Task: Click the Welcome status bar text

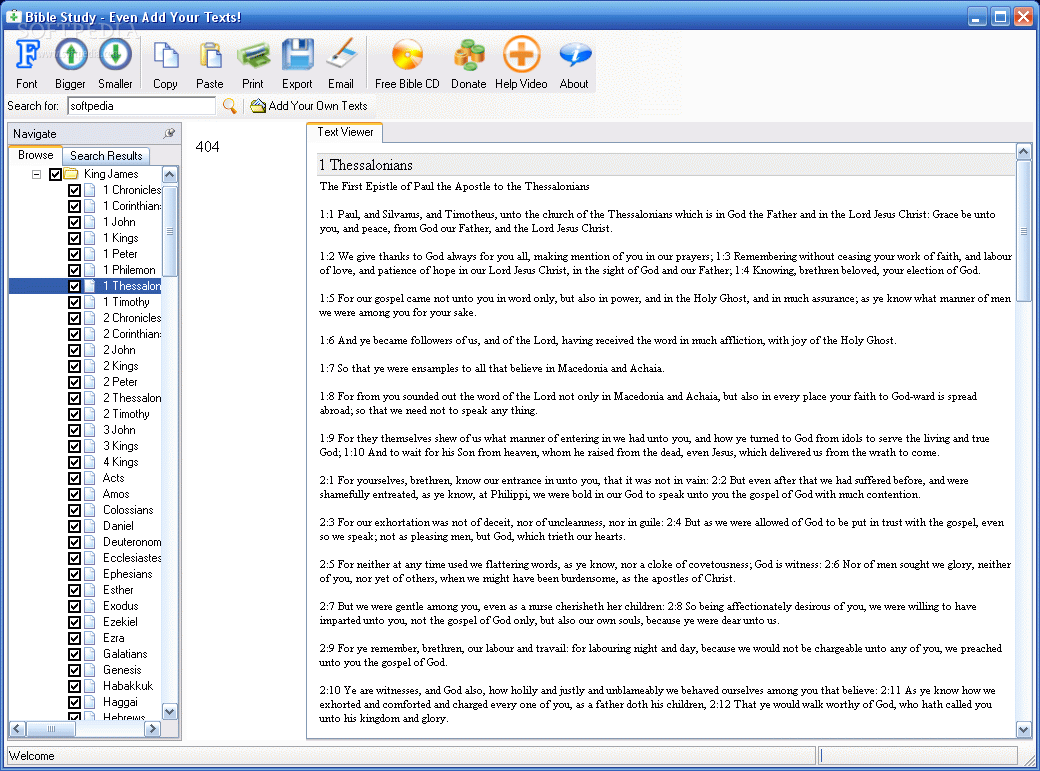Action: point(31,756)
